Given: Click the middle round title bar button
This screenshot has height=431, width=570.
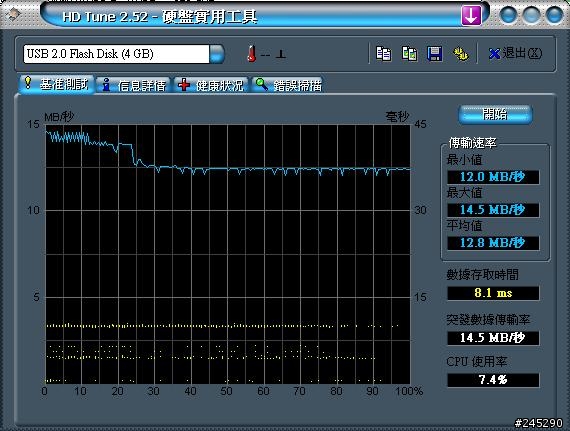Looking at the screenshot, I should 531,15.
